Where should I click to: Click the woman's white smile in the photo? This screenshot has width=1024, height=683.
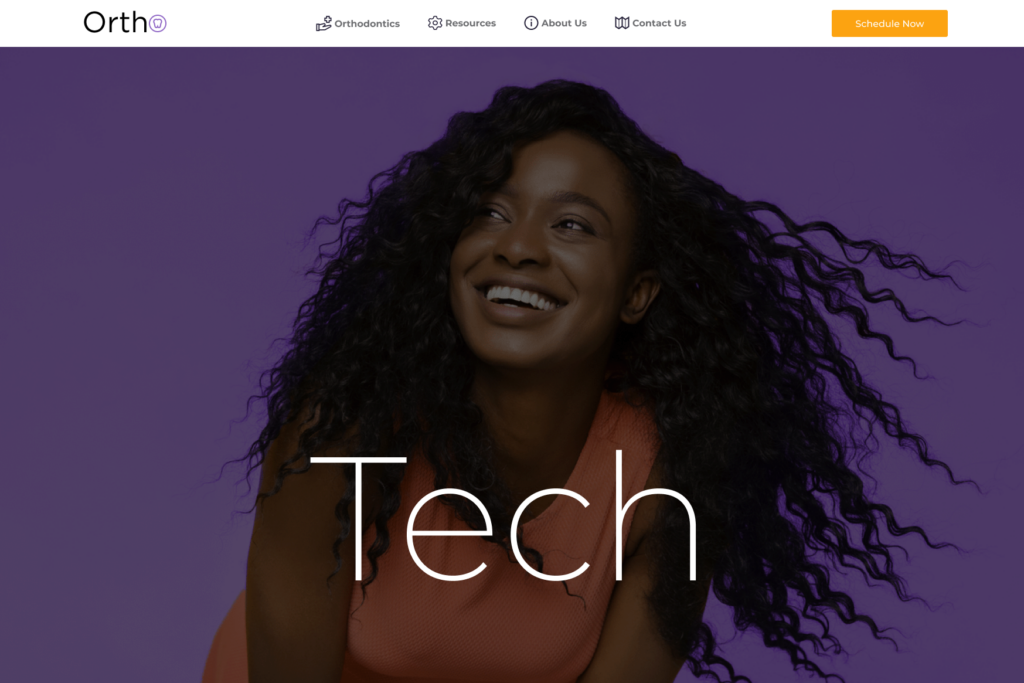pos(522,298)
